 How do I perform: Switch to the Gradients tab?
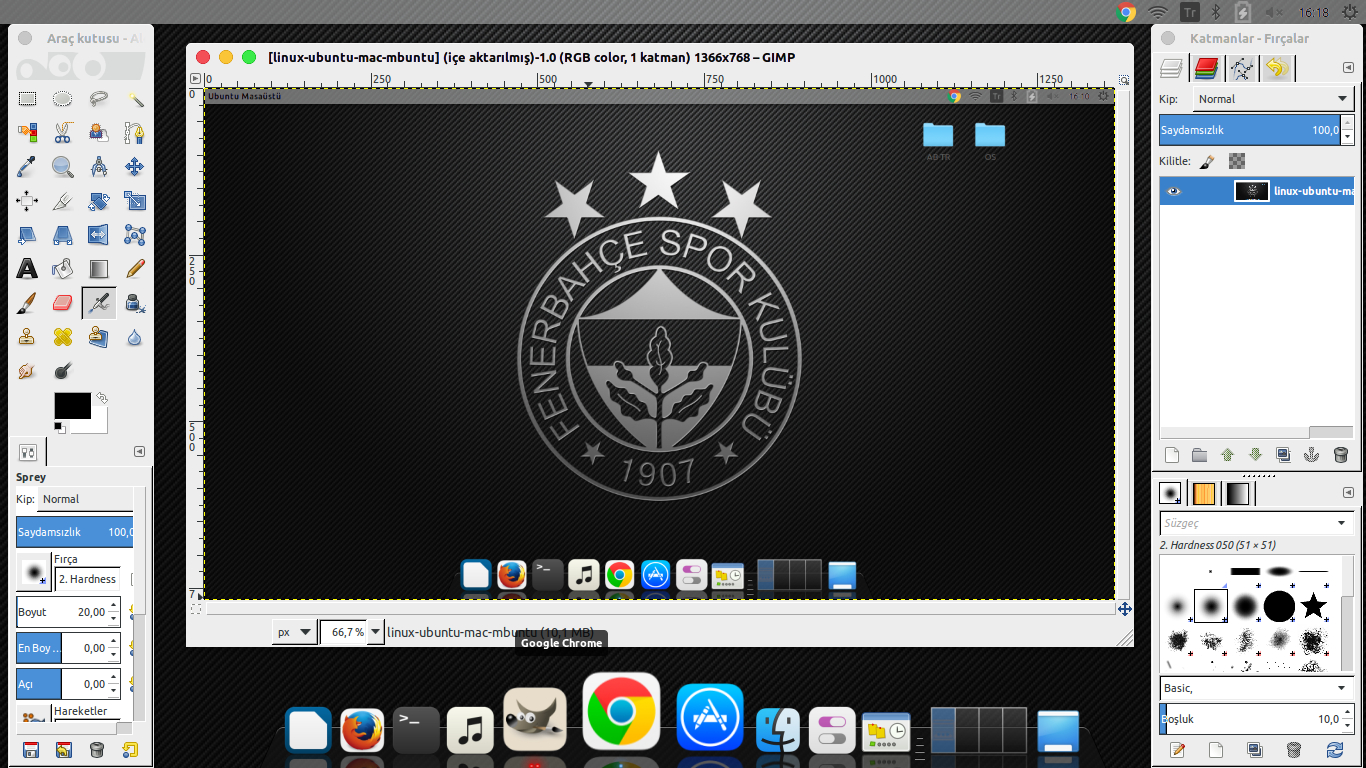pos(1238,494)
